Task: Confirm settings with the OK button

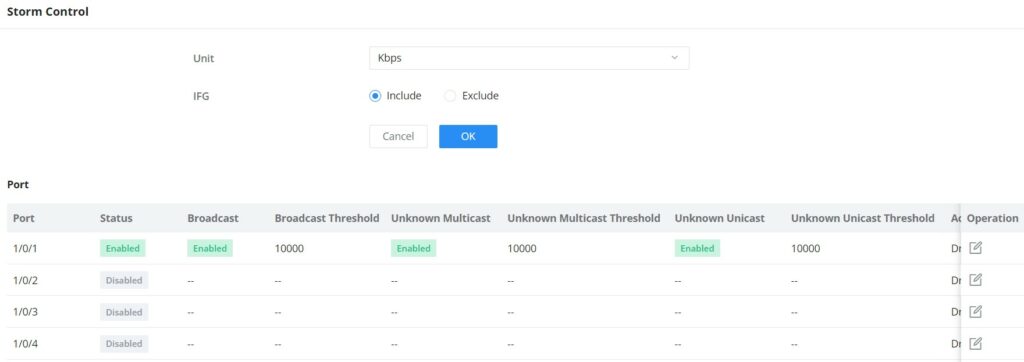Action: pyautogui.click(x=468, y=137)
